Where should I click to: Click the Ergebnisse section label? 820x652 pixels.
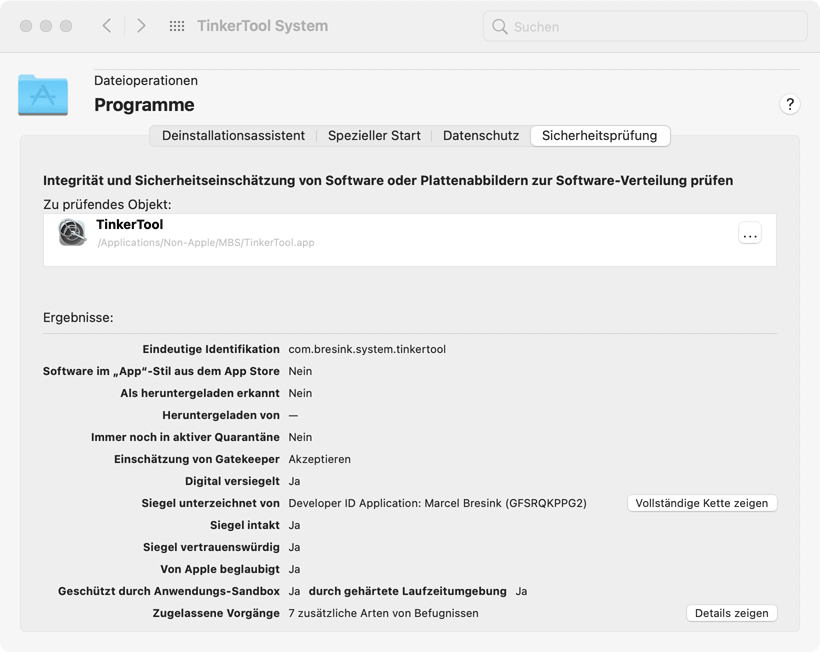(x=78, y=317)
